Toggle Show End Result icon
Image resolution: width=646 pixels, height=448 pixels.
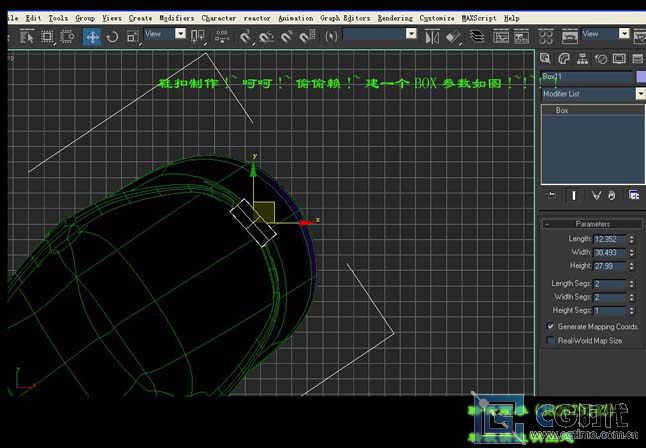[x=574, y=195]
